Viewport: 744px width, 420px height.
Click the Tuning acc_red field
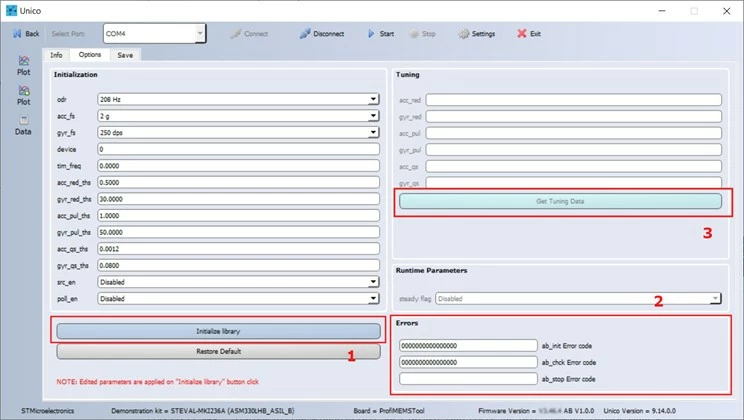(x=574, y=100)
